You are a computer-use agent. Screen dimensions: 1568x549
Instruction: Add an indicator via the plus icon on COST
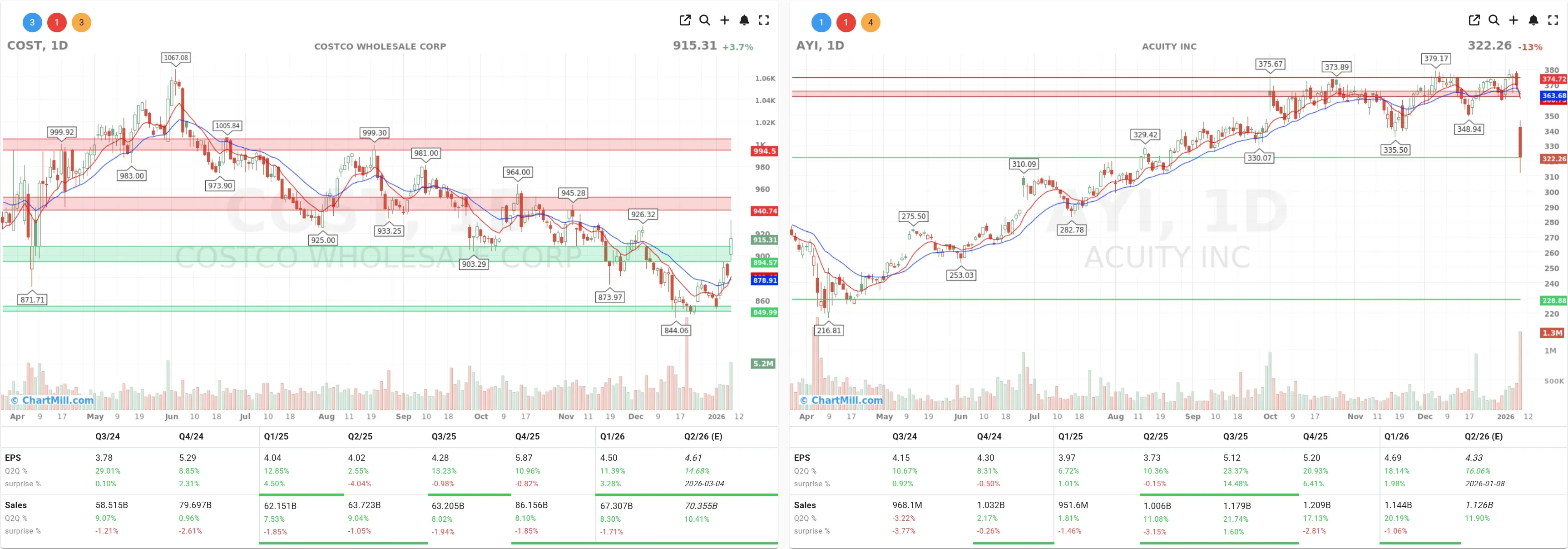725,20
